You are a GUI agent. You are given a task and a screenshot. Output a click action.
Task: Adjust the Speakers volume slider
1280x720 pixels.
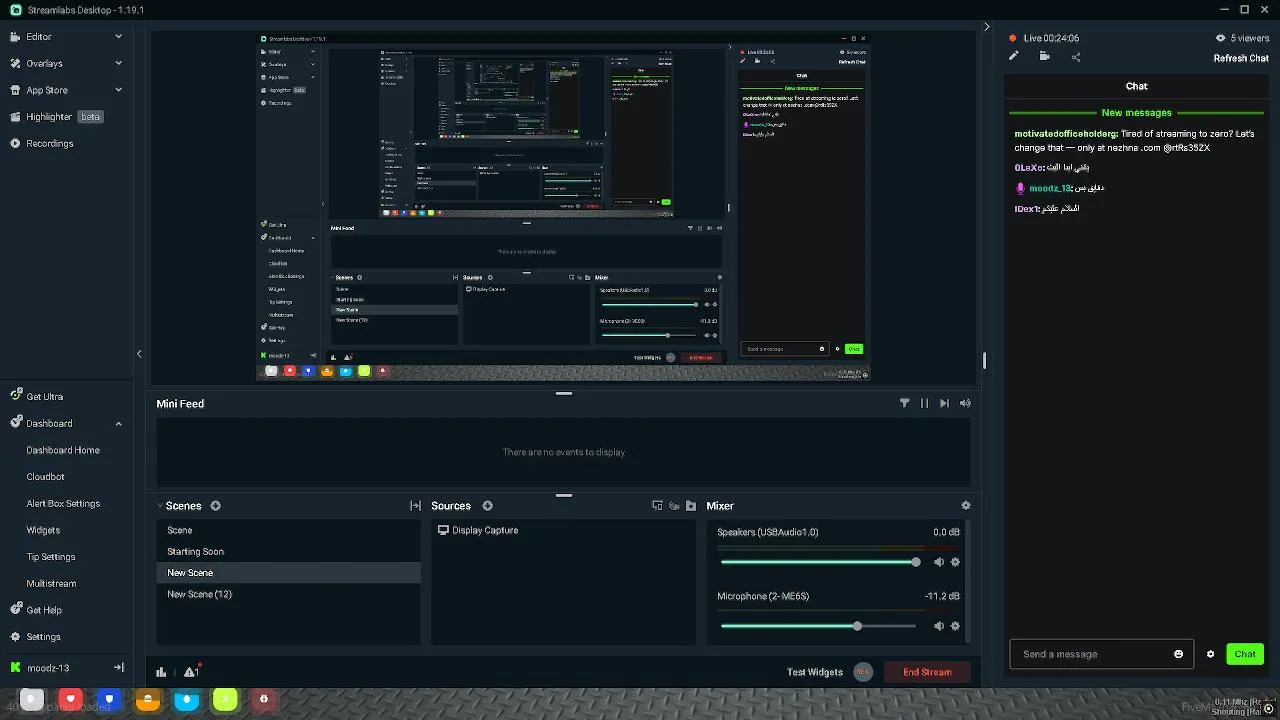point(818,562)
